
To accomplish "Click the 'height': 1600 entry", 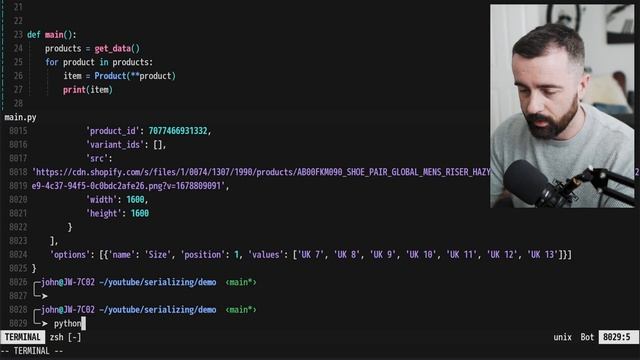I will pyautogui.click(x=117, y=213).
